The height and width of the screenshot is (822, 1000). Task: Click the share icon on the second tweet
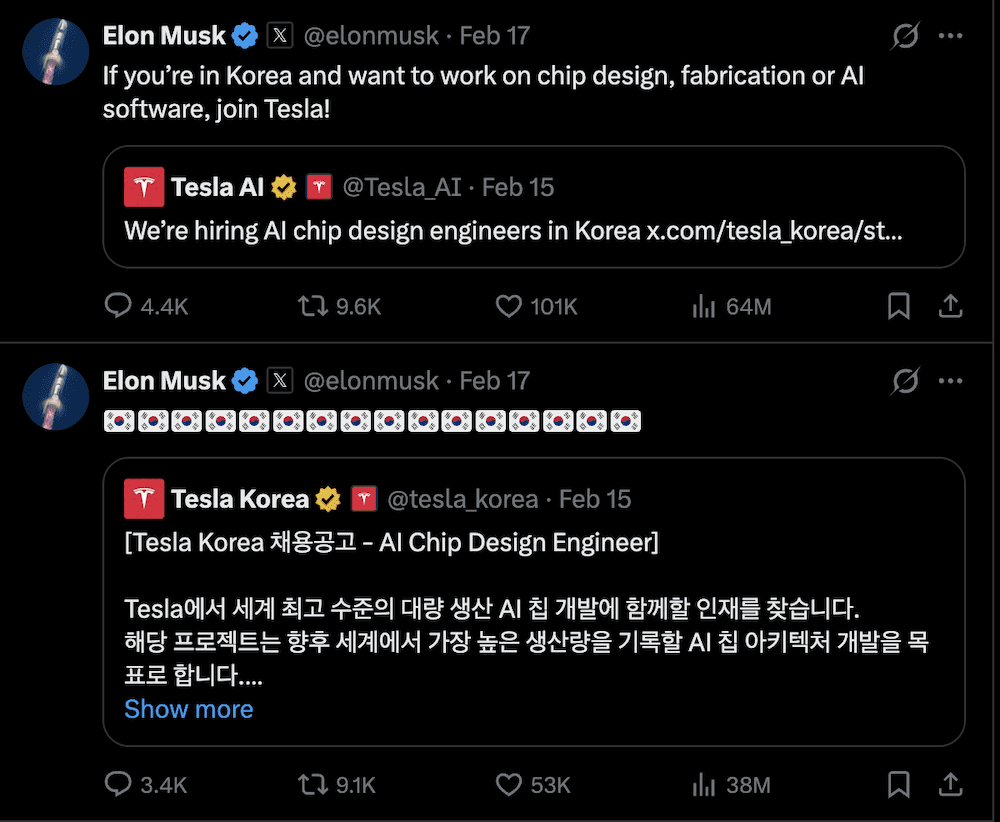pyautogui.click(x=951, y=785)
